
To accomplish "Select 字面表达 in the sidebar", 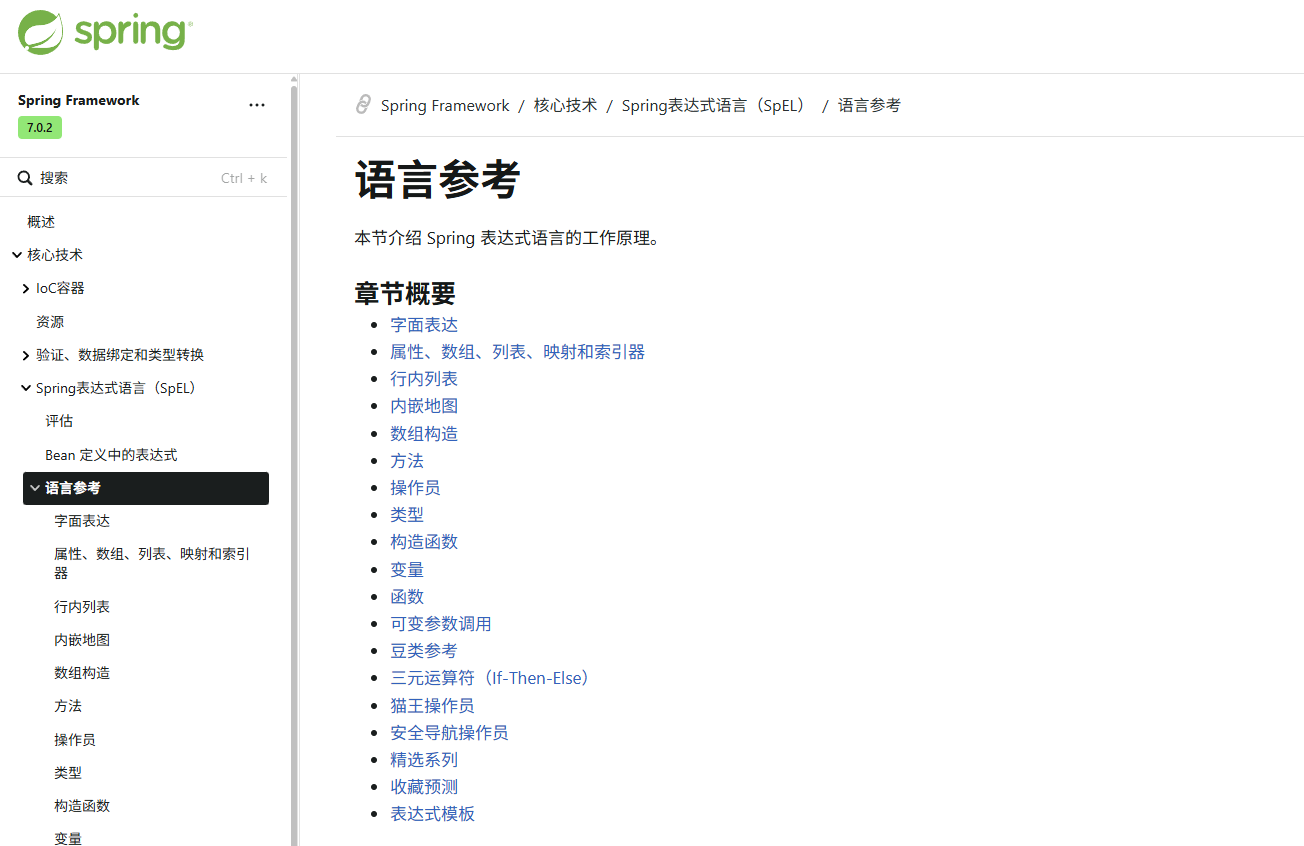I will [x=82, y=521].
